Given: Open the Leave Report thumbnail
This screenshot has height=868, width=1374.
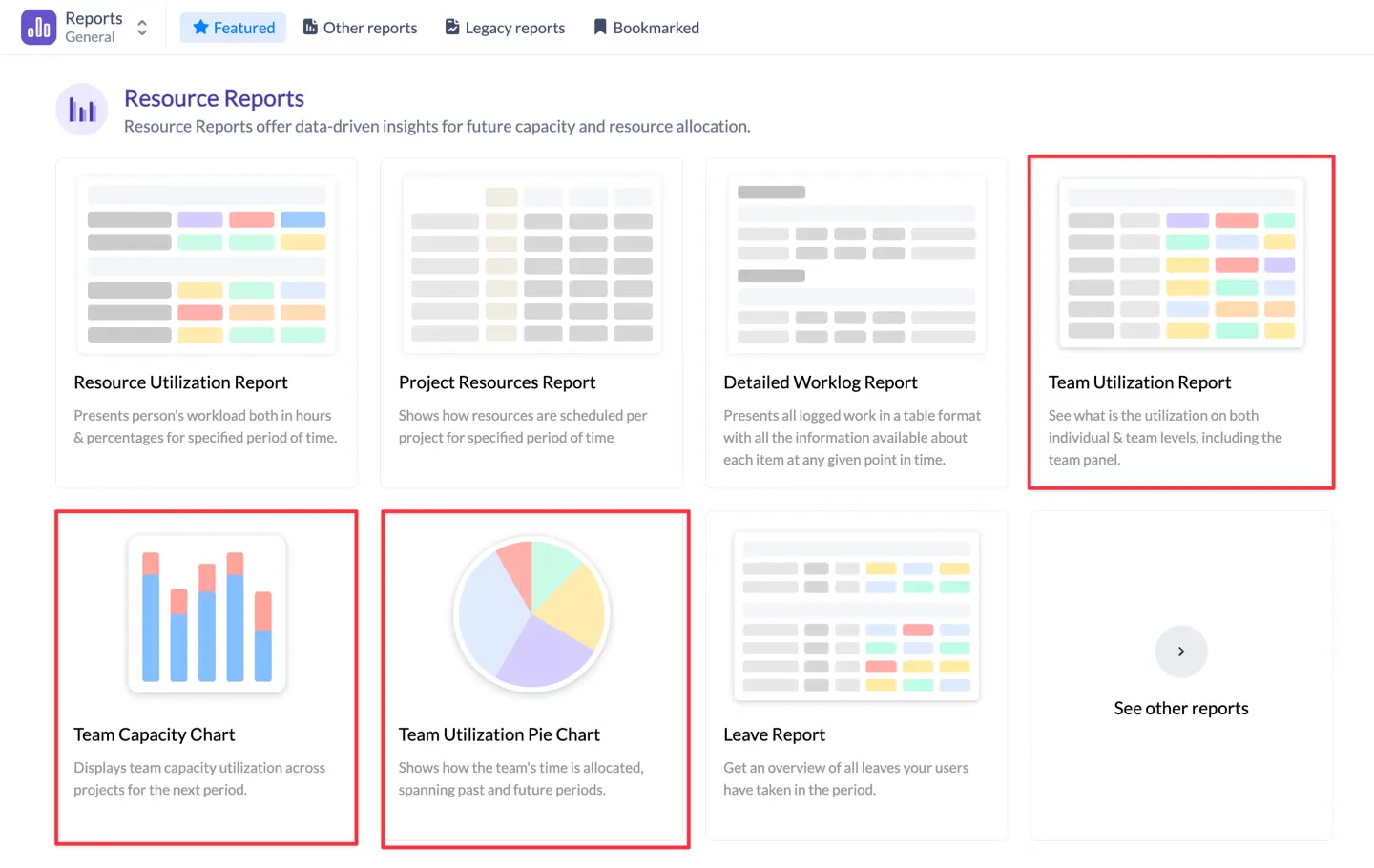Looking at the screenshot, I should pos(856,615).
